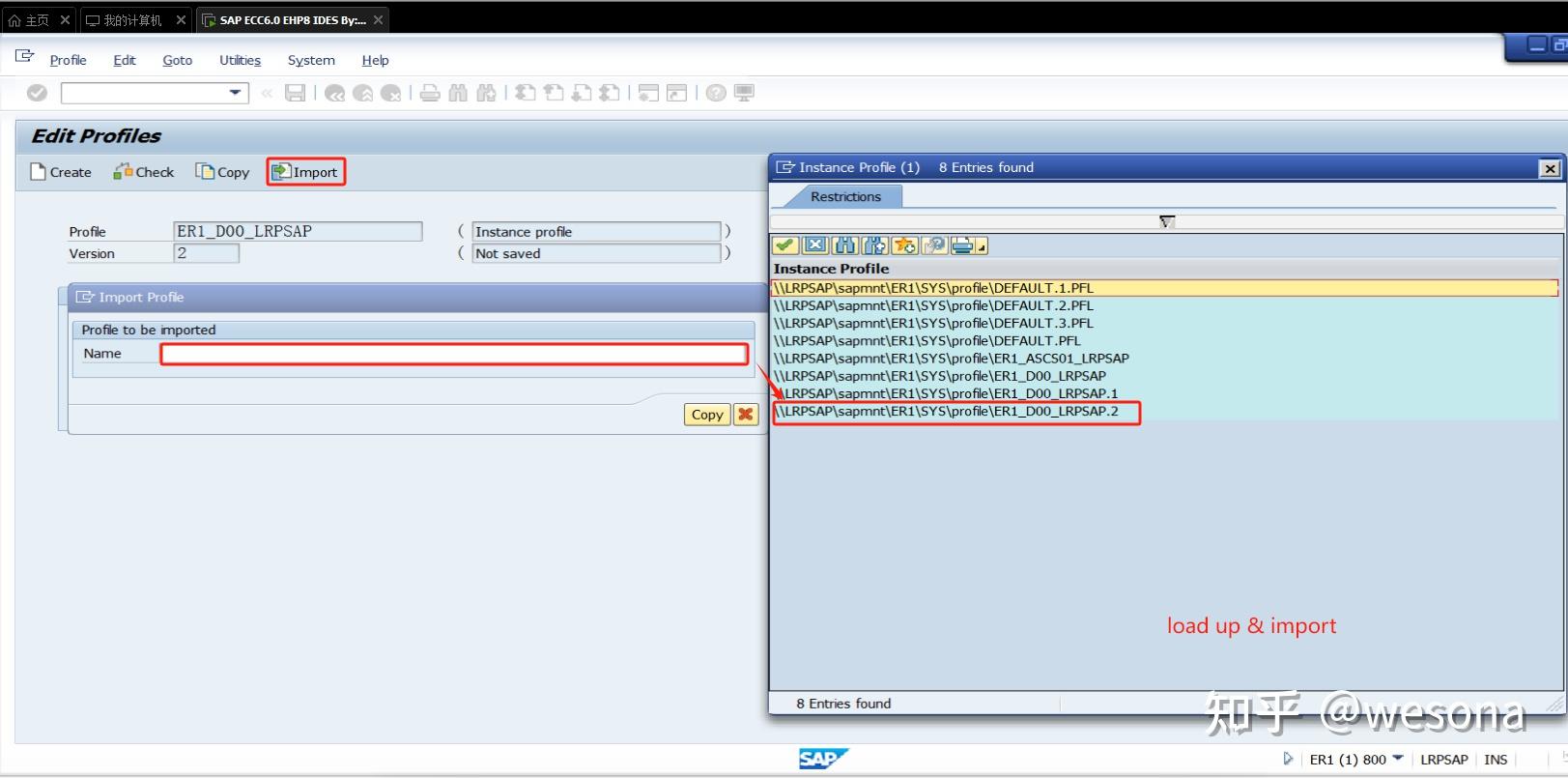
Task: Click the Find Next binoculars icon in toolbar
Action: 486,93
